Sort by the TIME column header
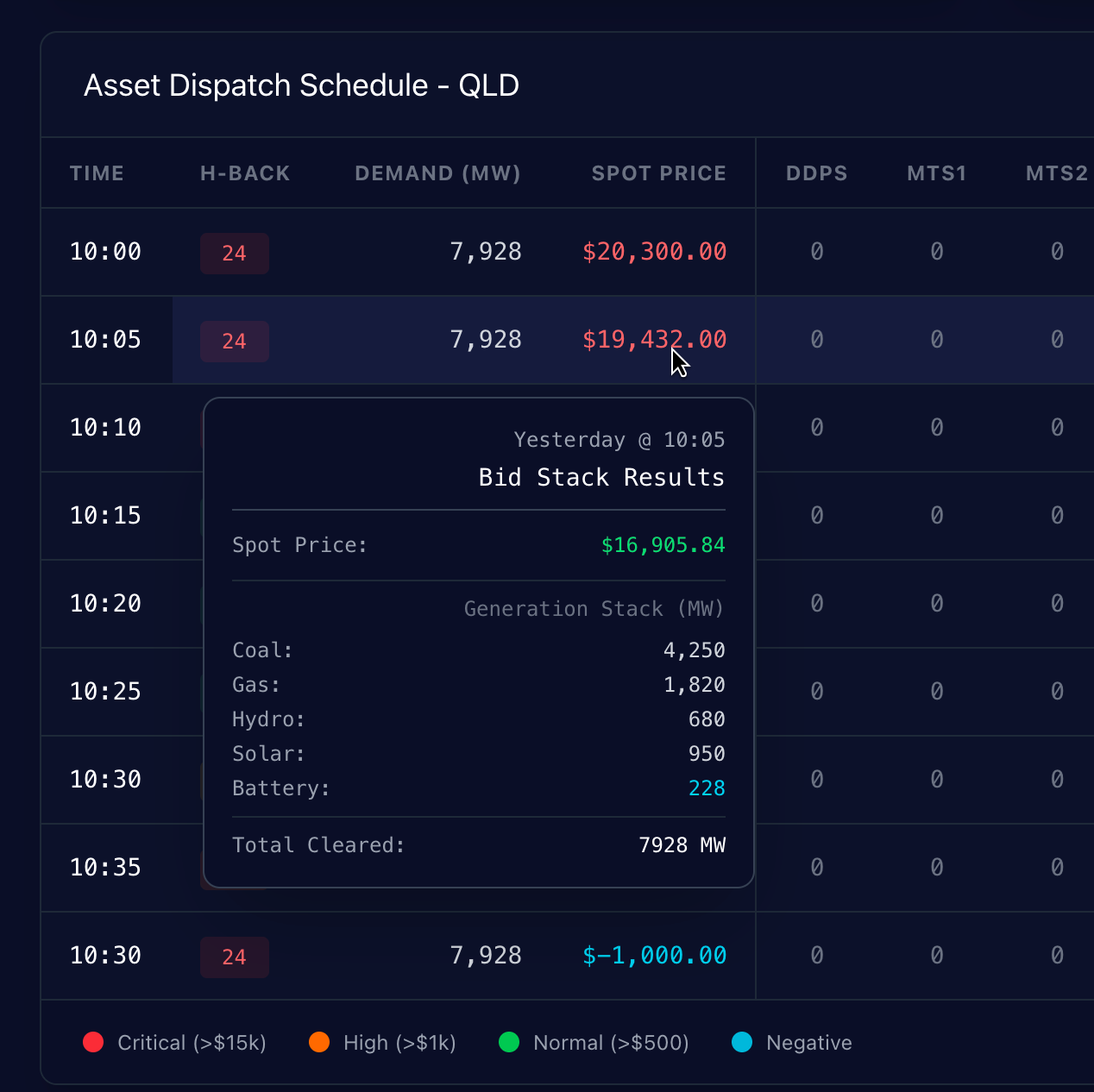The image size is (1094, 1092). [x=97, y=173]
